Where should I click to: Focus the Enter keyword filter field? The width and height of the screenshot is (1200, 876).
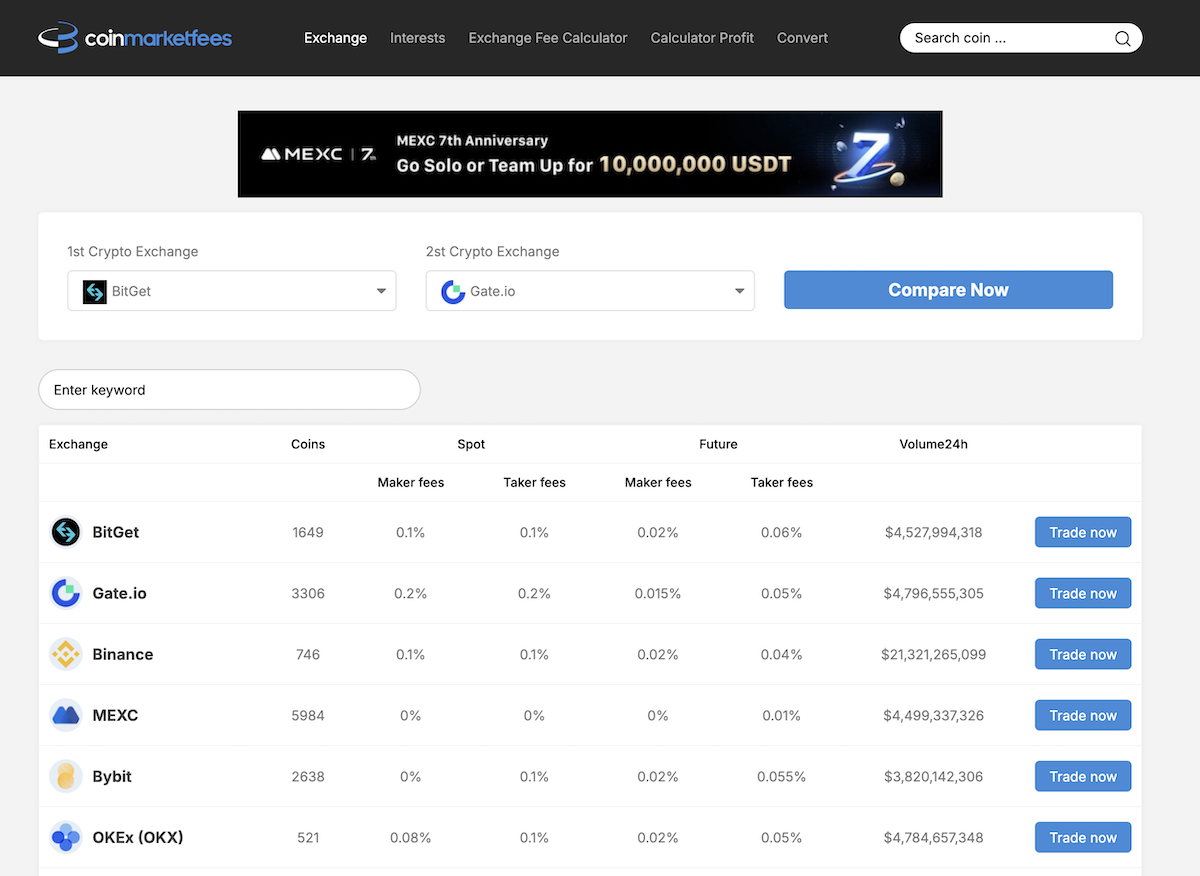coord(229,390)
